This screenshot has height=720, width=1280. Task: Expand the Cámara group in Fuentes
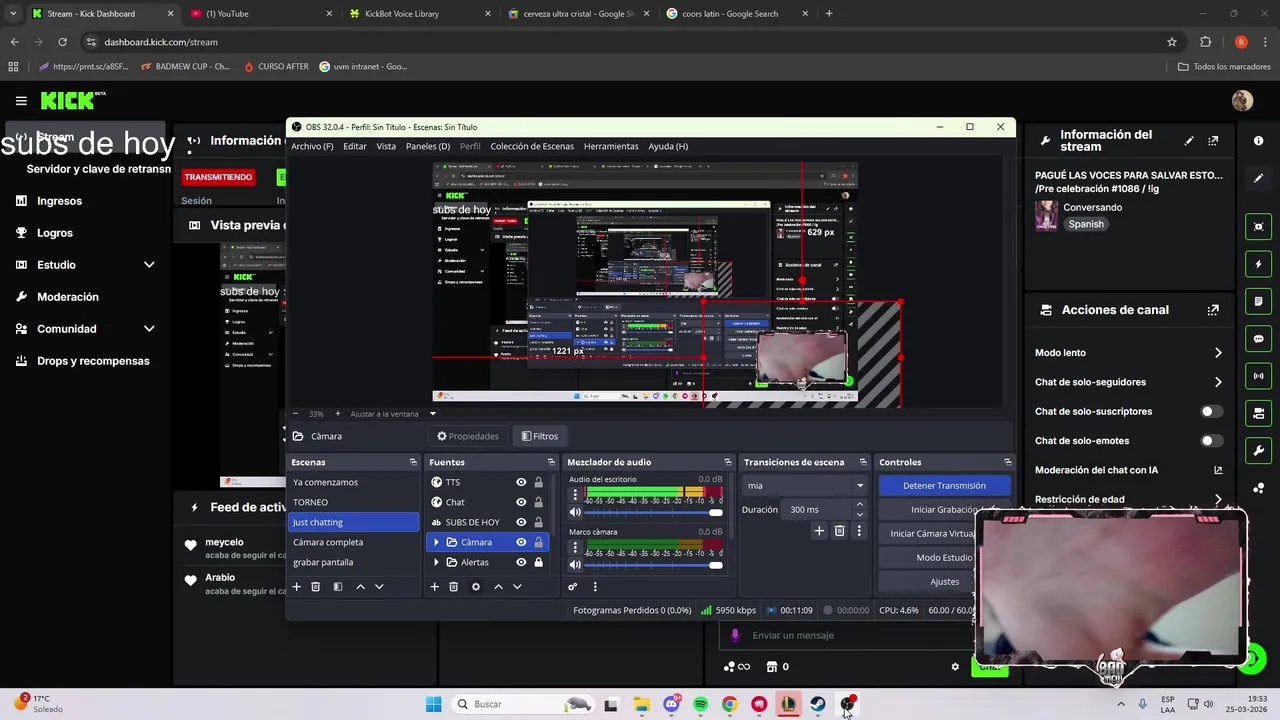pyautogui.click(x=436, y=542)
